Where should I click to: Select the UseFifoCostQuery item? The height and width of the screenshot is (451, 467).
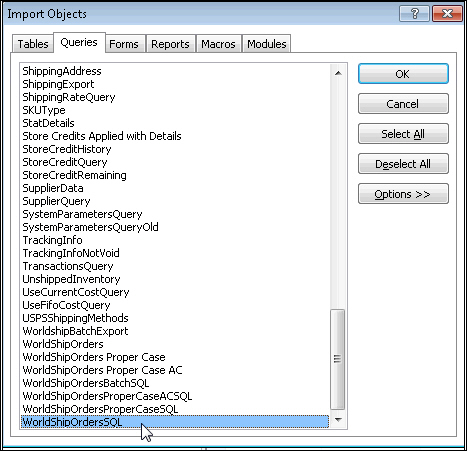66,305
